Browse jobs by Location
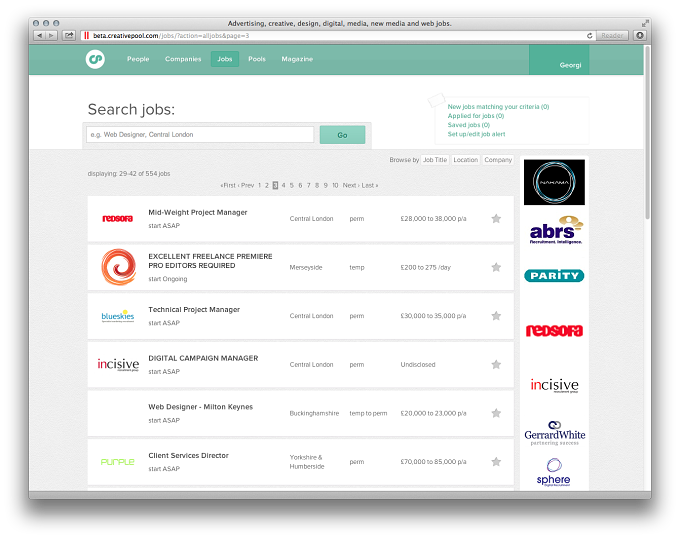The height and width of the screenshot is (539, 680). click(x=465, y=160)
